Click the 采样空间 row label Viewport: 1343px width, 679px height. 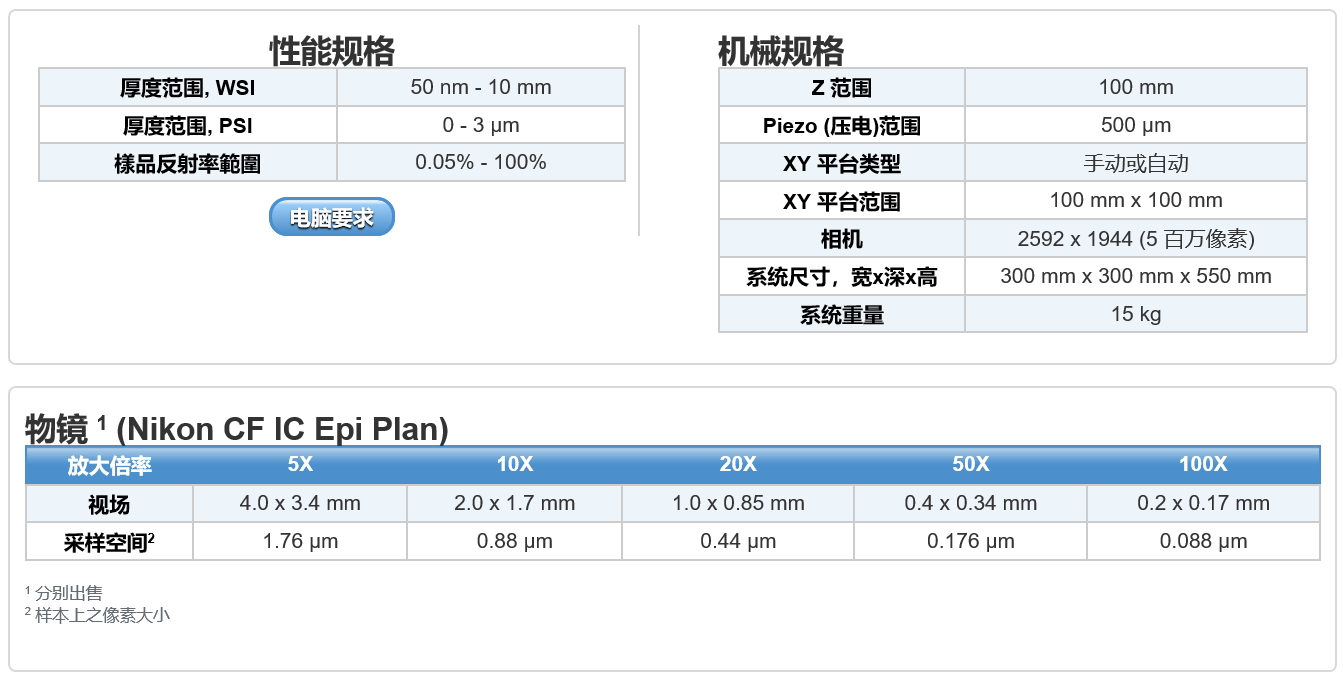tap(109, 542)
